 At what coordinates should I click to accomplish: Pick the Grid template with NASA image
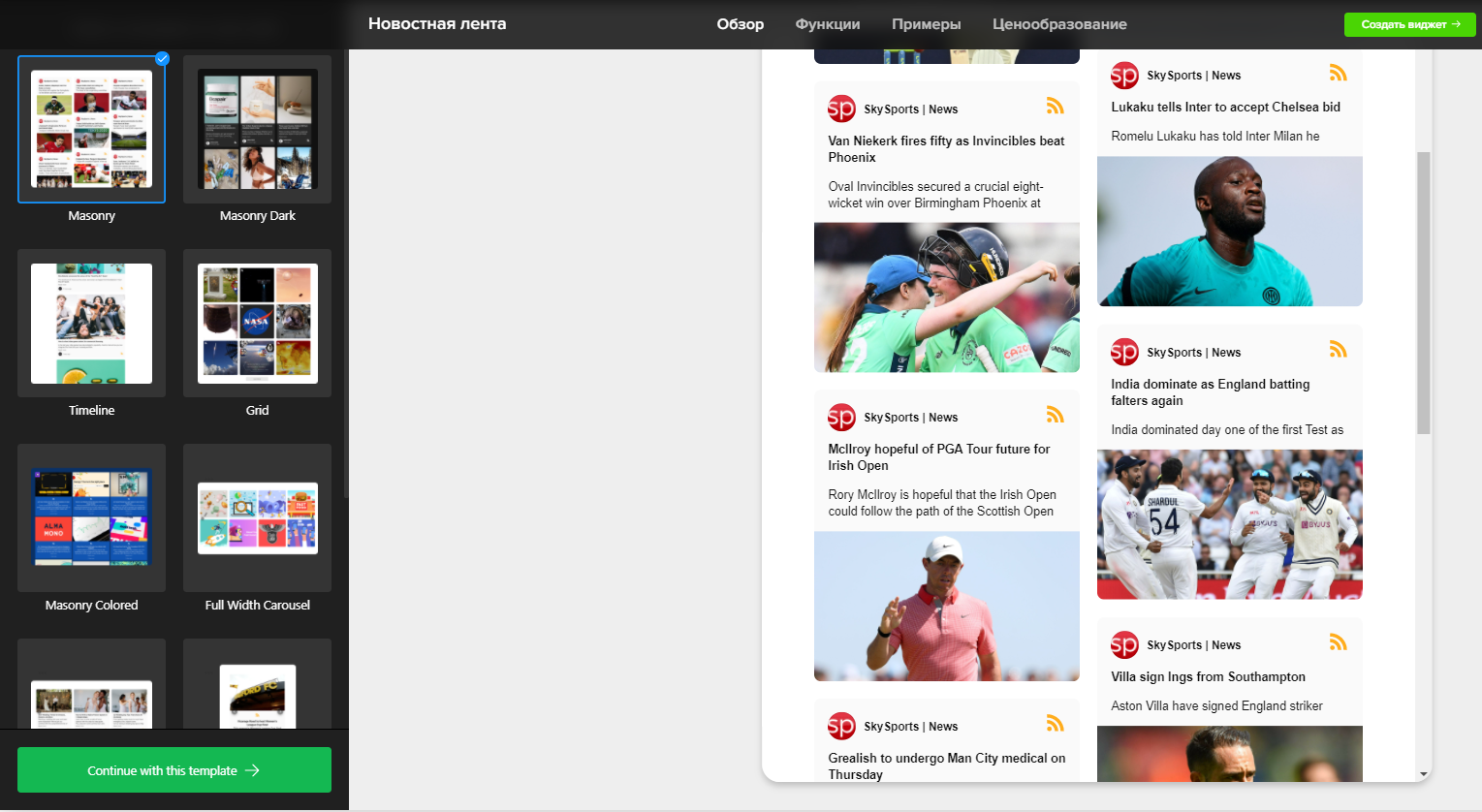tap(257, 324)
